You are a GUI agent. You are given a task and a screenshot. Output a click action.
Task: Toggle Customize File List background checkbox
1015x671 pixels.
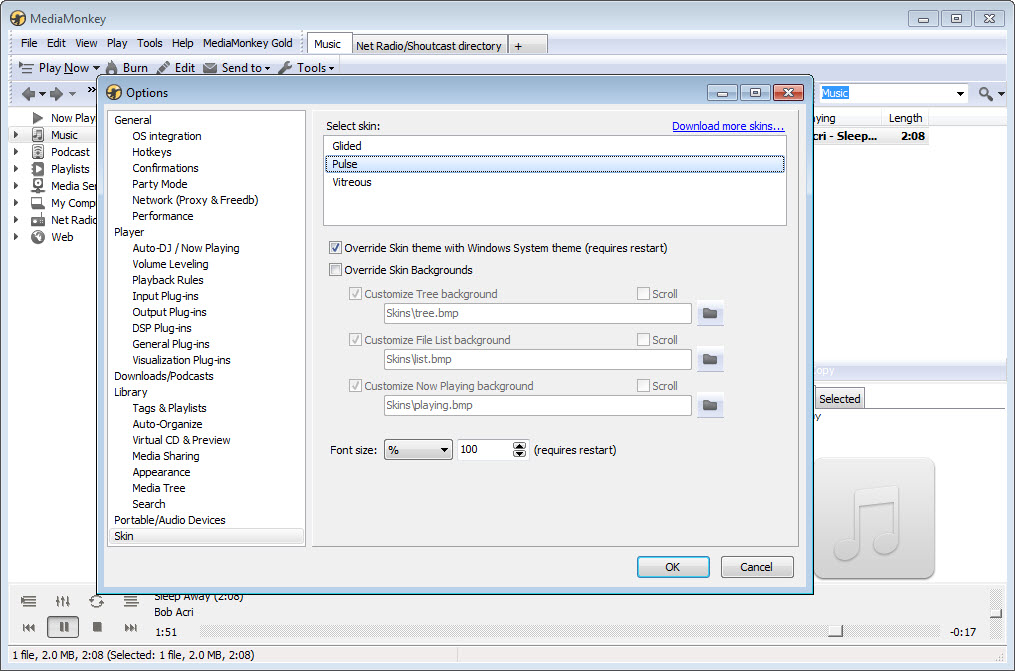point(355,340)
